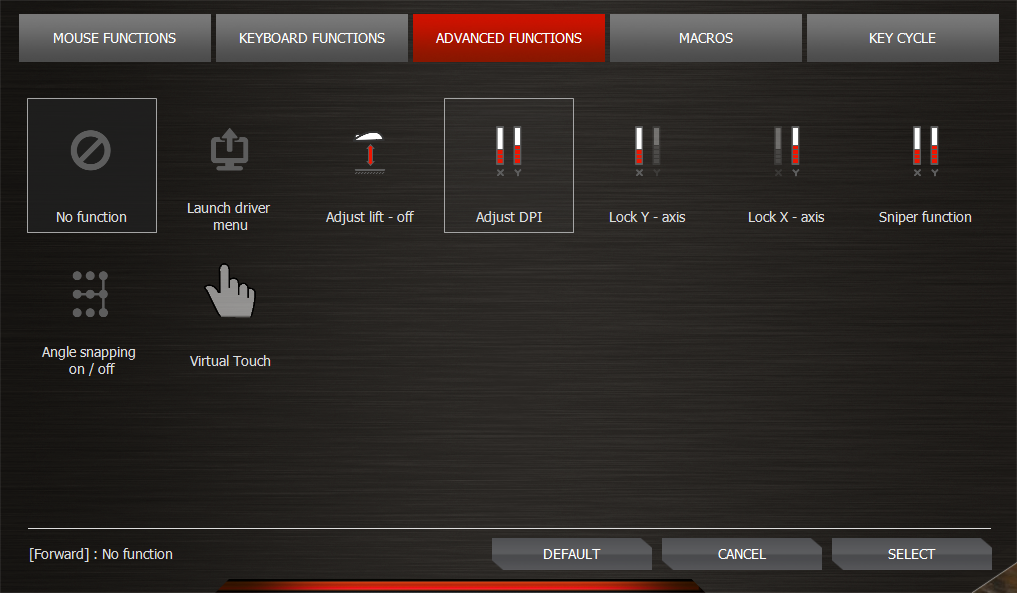1017x593 pixels.
Task: Choose the Launch driver menu icon
Action: point(229,151)
